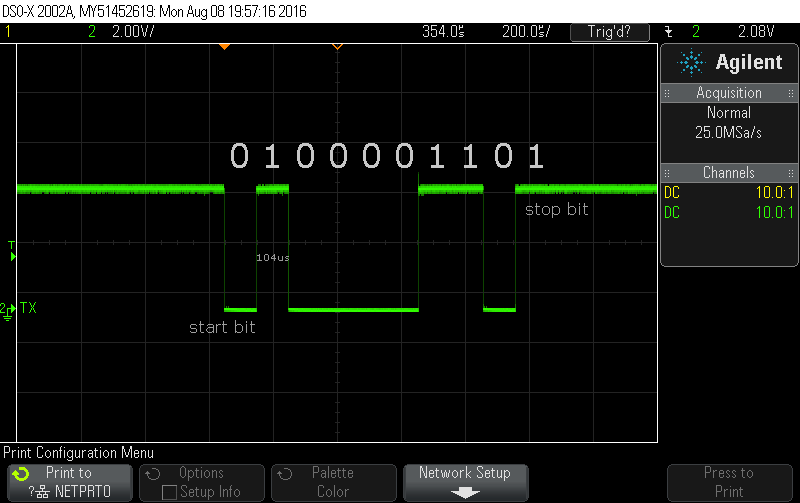The height and width of the screenshot is (503, 800).
Task: Click the falling edge trigger icon
Action: tap(668, 32)
